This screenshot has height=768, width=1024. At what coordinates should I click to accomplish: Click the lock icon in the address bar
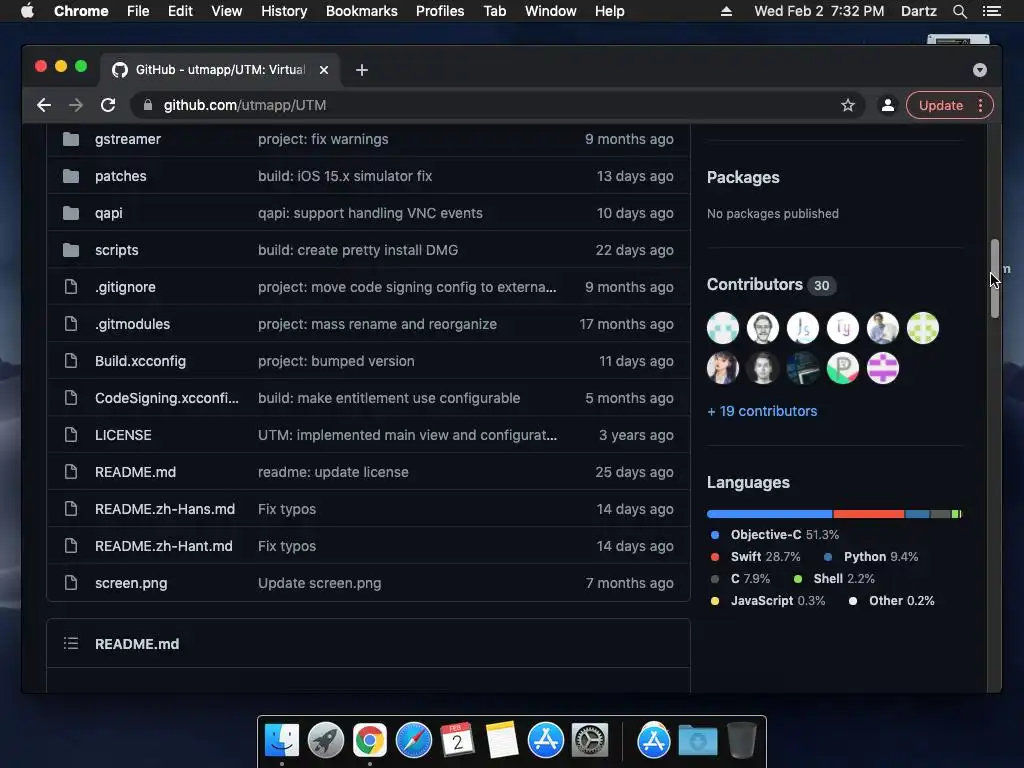click(x=148, y=105)
